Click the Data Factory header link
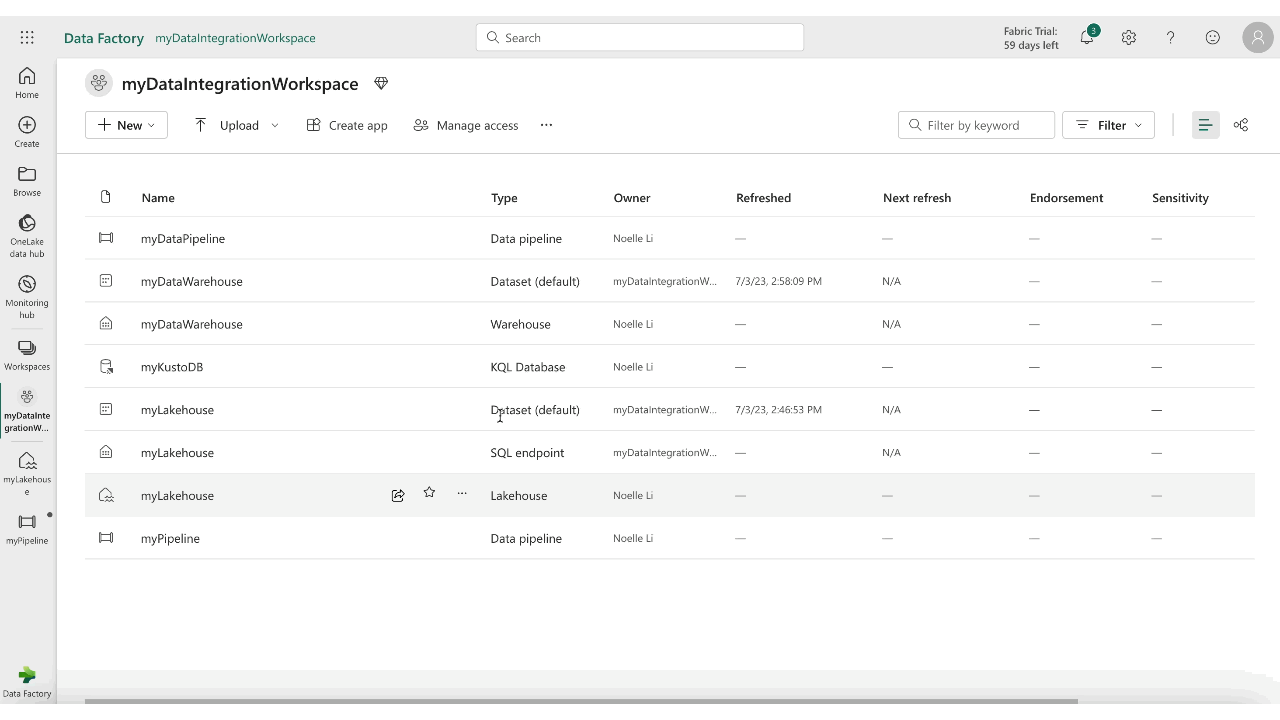The width and height of the screenshot is (1280, 720). pos(104,38)
